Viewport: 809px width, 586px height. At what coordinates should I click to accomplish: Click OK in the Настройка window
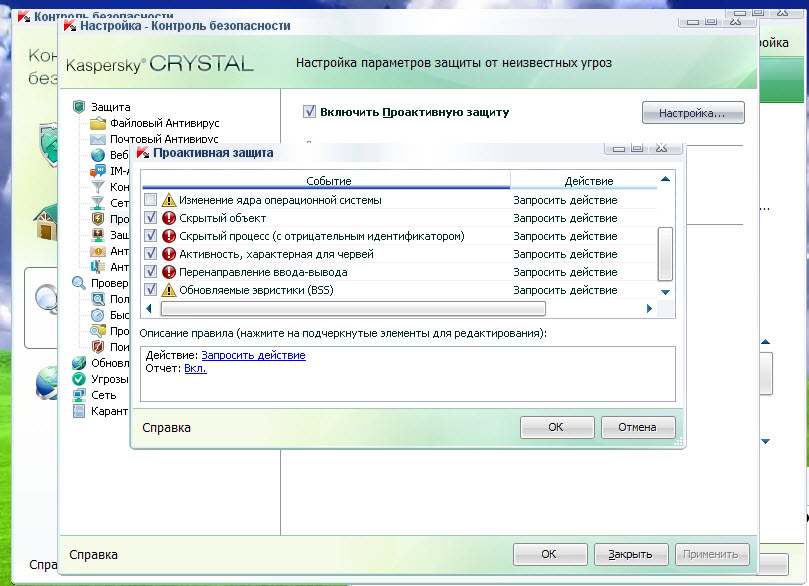pos(550,554)
